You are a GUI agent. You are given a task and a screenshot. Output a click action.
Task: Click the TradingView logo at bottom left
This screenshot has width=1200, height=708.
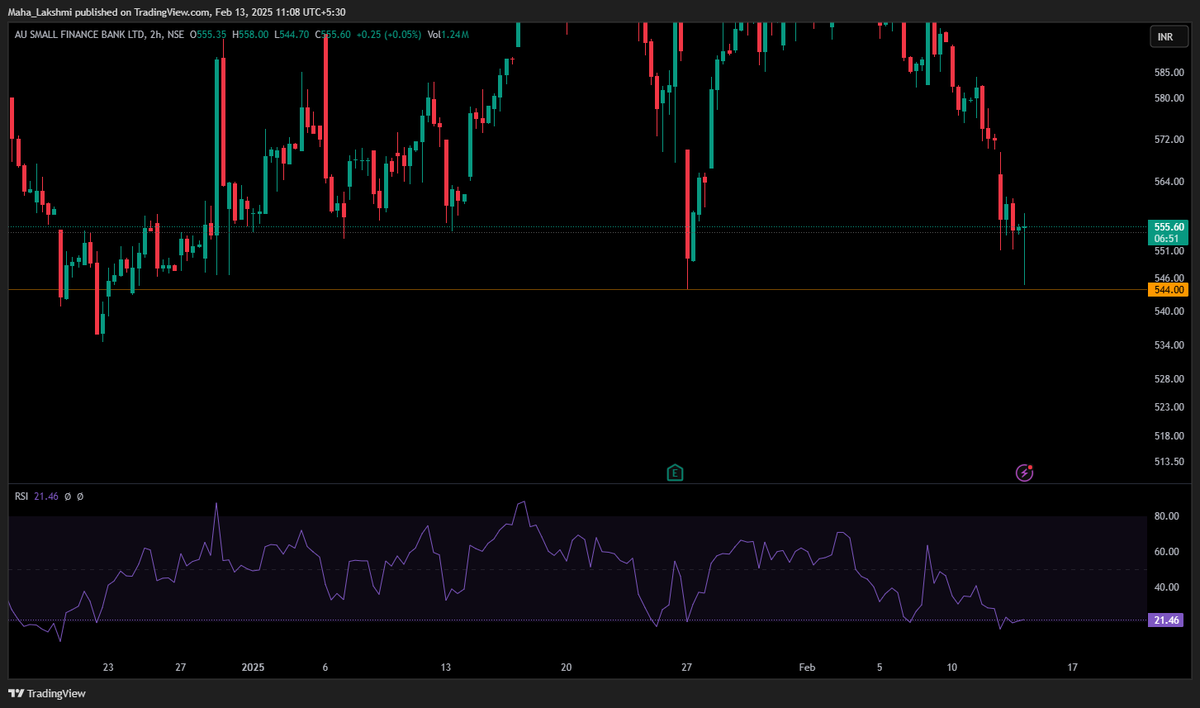(45, 693)
